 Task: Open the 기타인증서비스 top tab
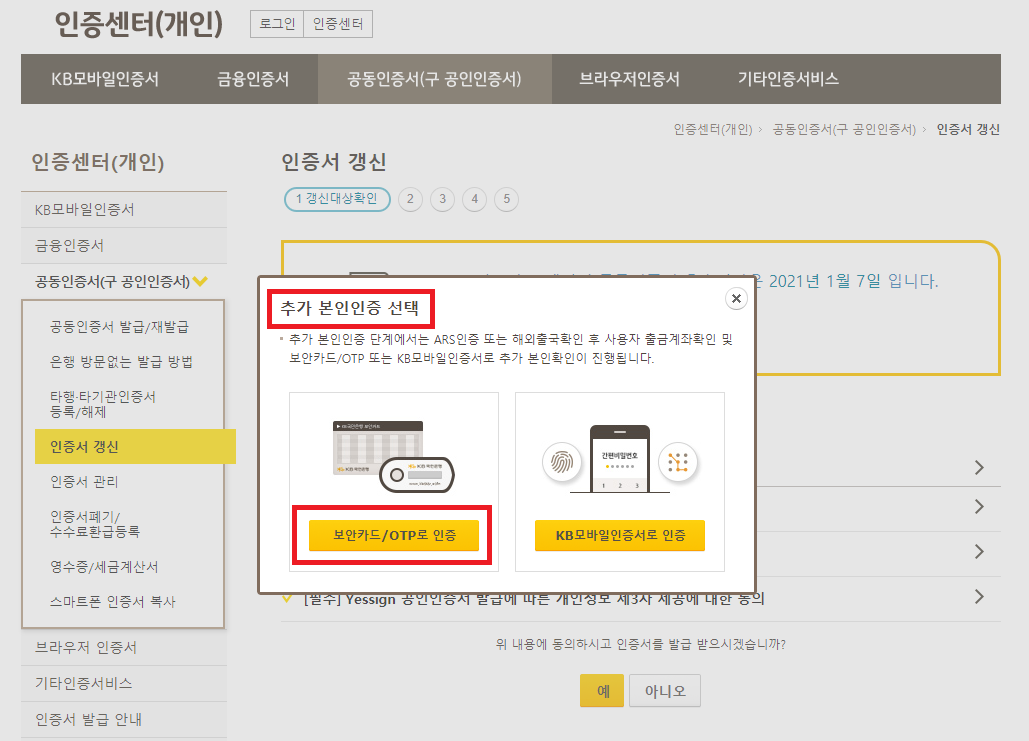pyautogui.click(x=788, y=79)
